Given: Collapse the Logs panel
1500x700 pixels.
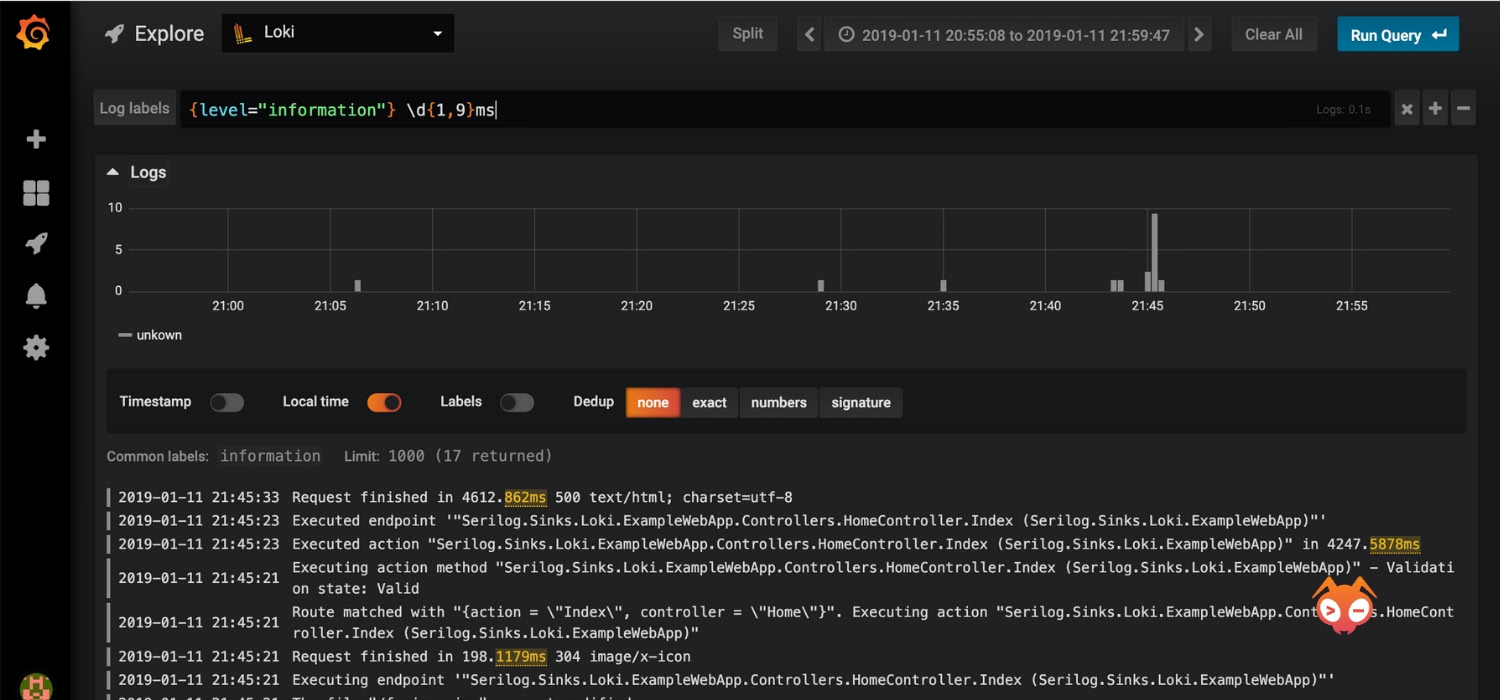Looking at the screenshot, I should coord(137,172).
